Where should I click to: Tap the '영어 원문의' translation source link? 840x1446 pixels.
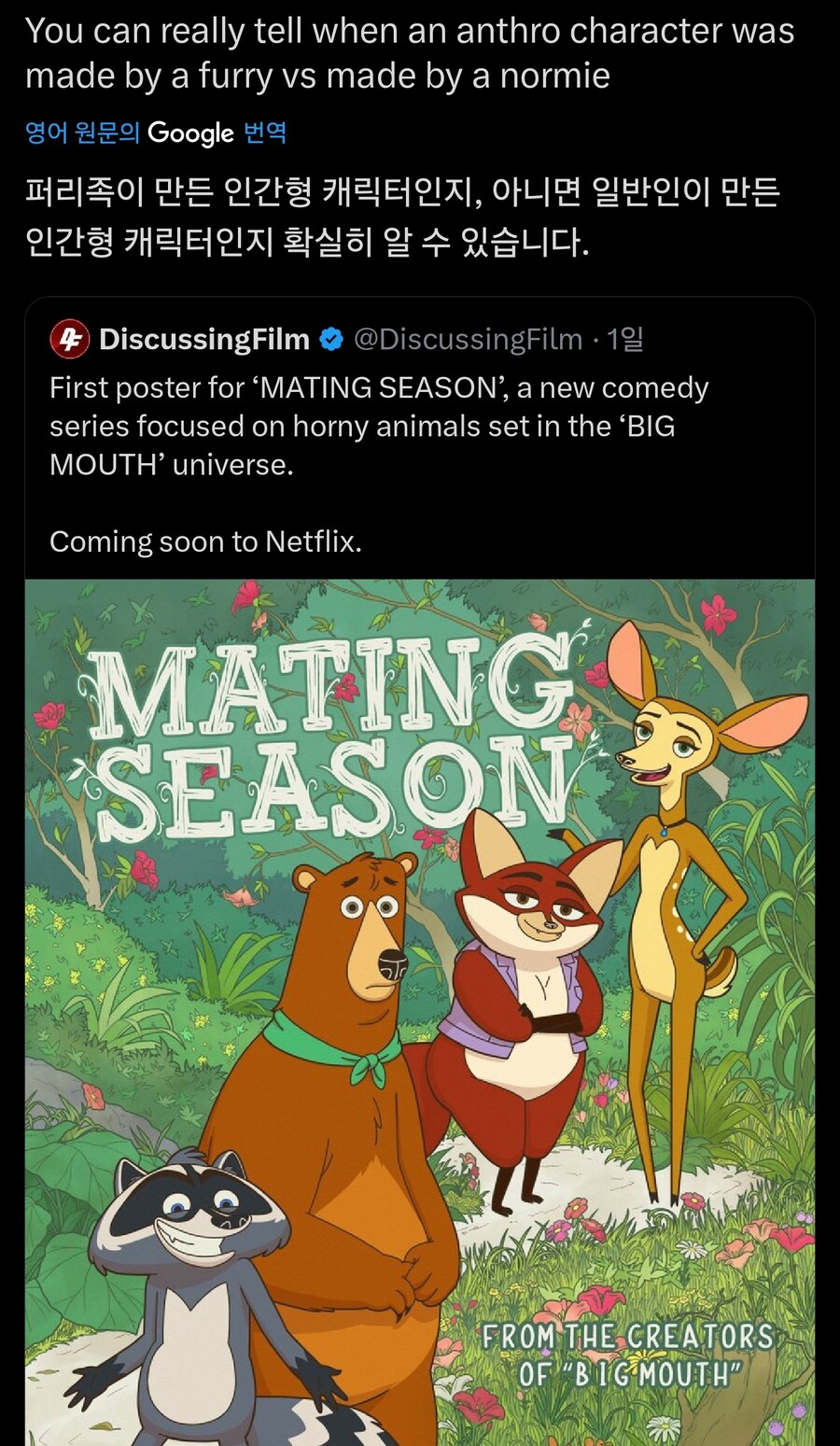[x=82, y=133]
